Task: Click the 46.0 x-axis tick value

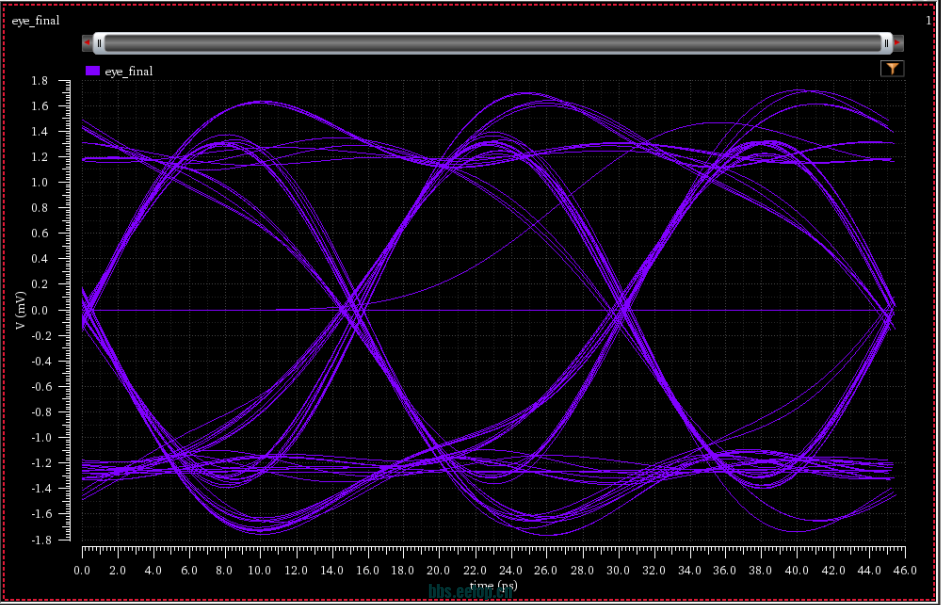Action: click(904, 571)
